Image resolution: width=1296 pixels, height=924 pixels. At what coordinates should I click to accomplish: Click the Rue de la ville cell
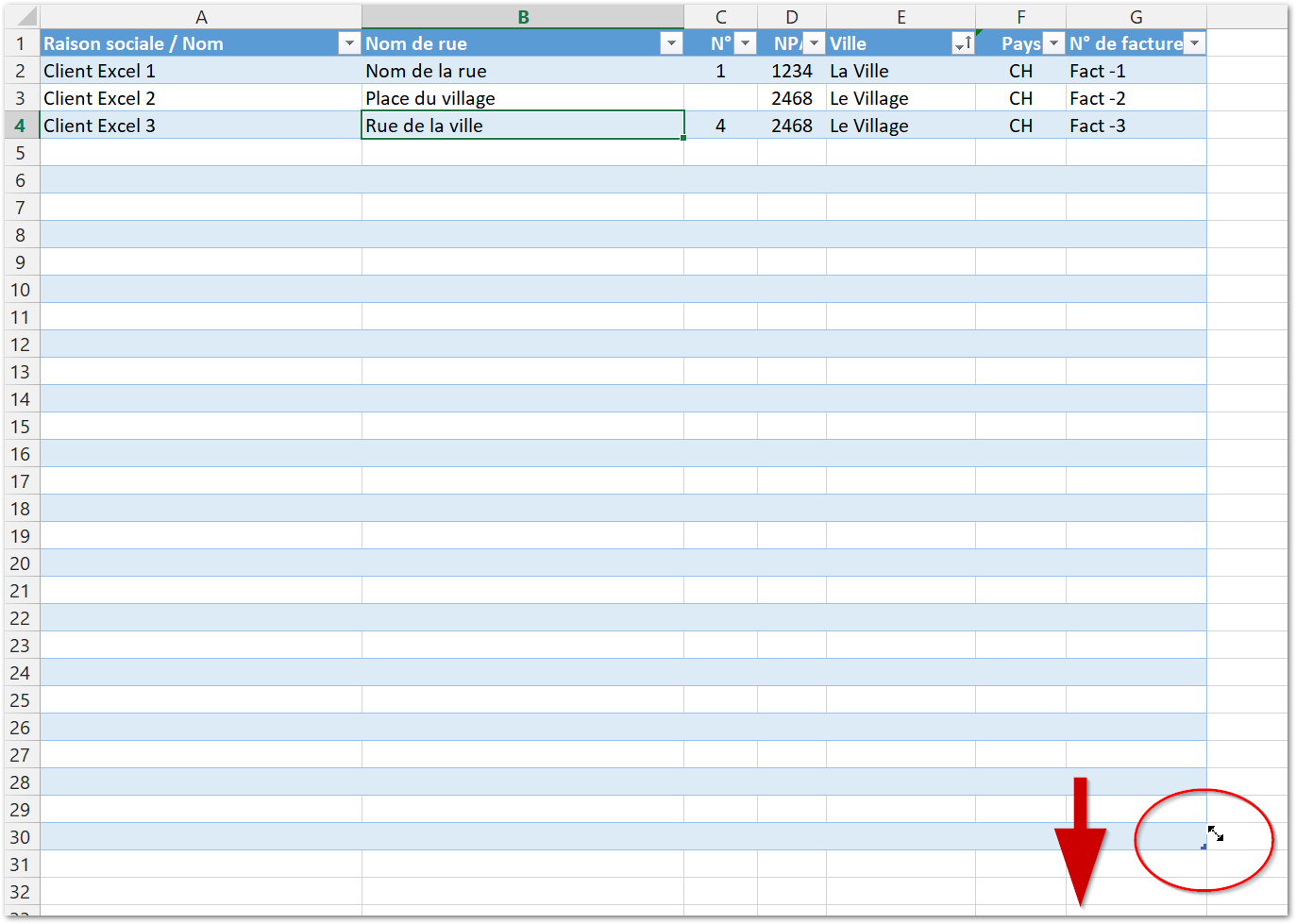[425, 126]
